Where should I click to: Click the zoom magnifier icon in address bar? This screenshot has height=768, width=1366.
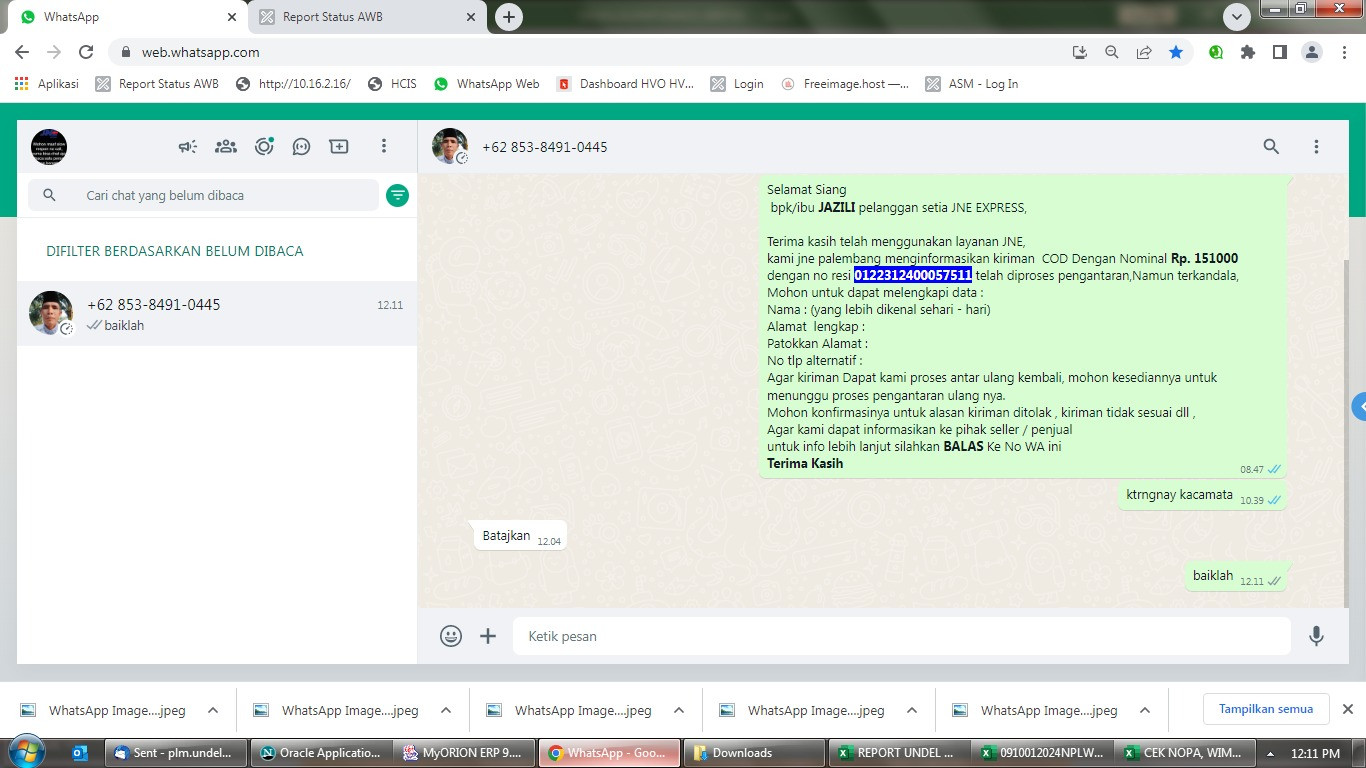coord(1111,52)
